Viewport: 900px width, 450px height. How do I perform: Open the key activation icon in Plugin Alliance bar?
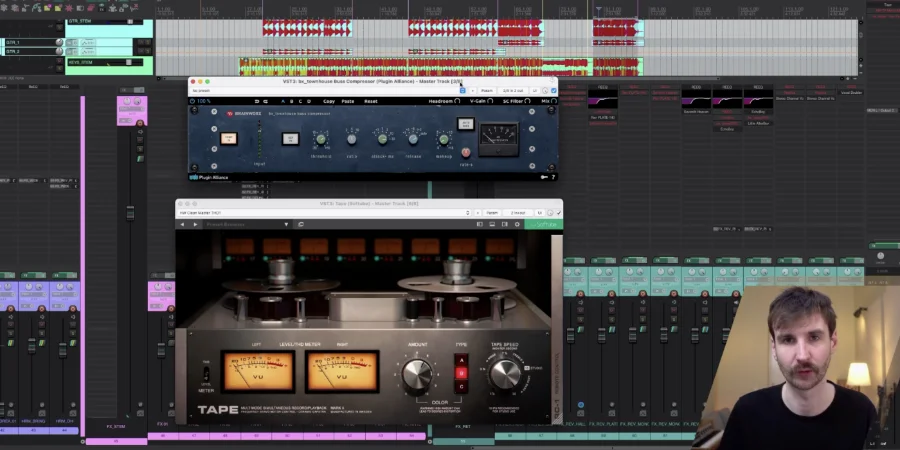coord(544,177)
